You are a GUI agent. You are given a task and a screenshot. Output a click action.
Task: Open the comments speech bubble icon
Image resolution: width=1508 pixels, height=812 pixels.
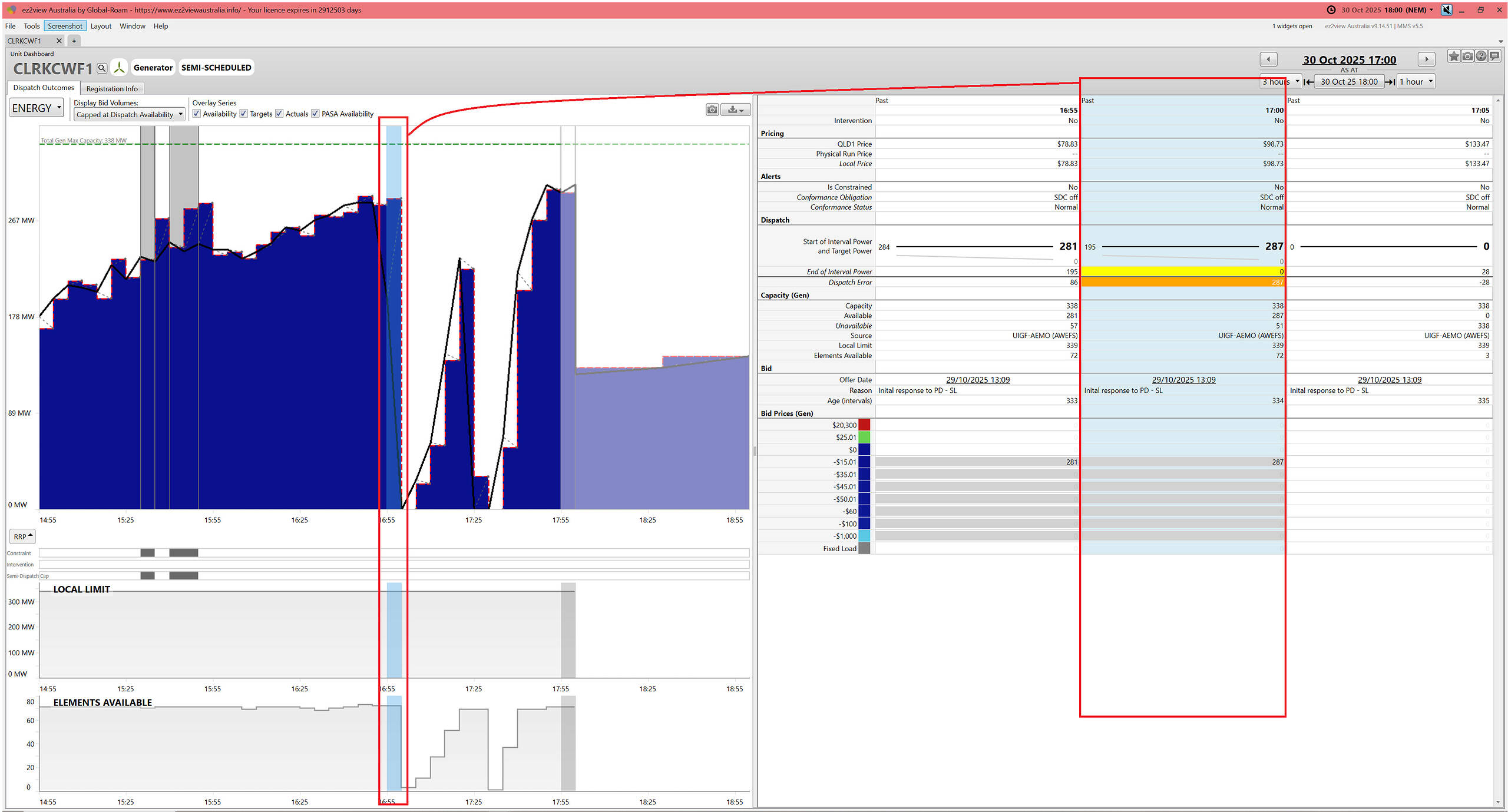click(x=1494, y=56)
